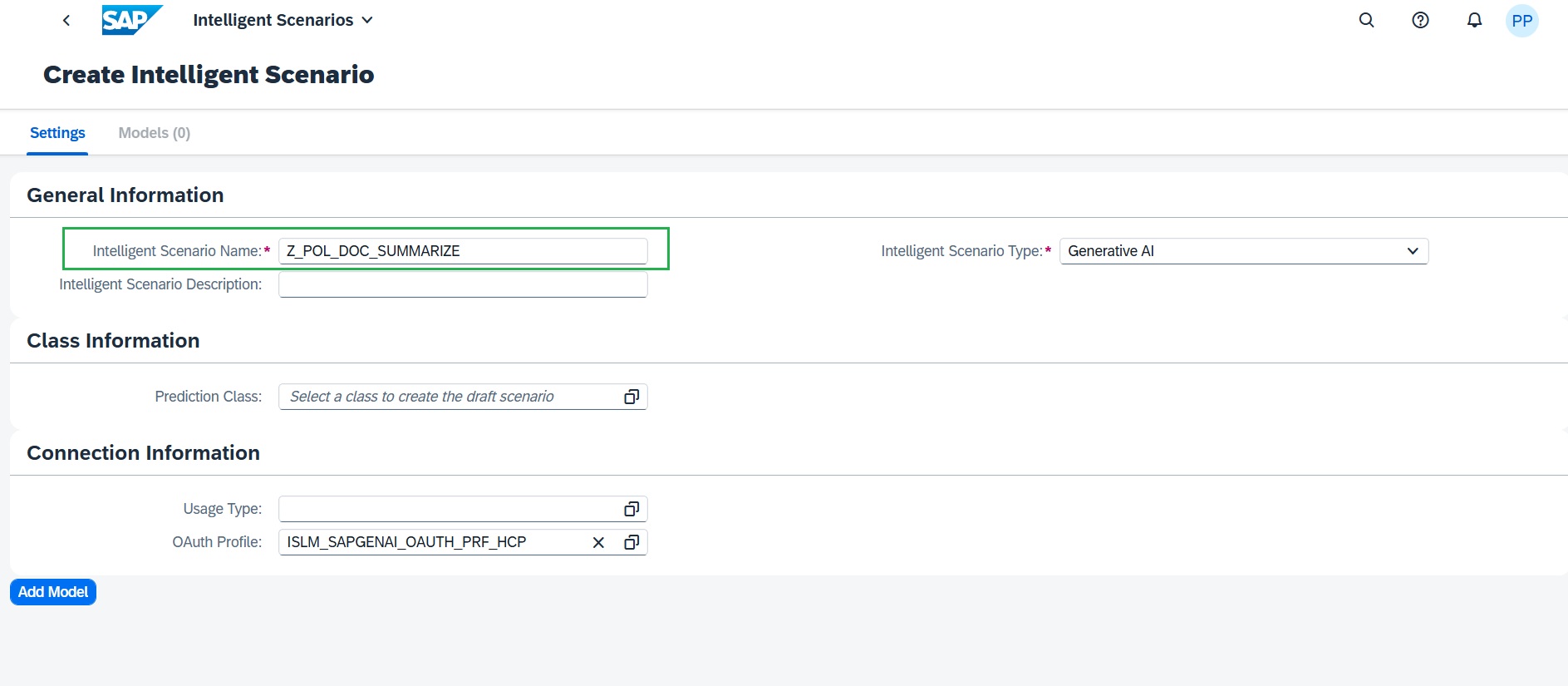Click the Usage Type label
The image size is (1568, 686).
tap(223, 509)
